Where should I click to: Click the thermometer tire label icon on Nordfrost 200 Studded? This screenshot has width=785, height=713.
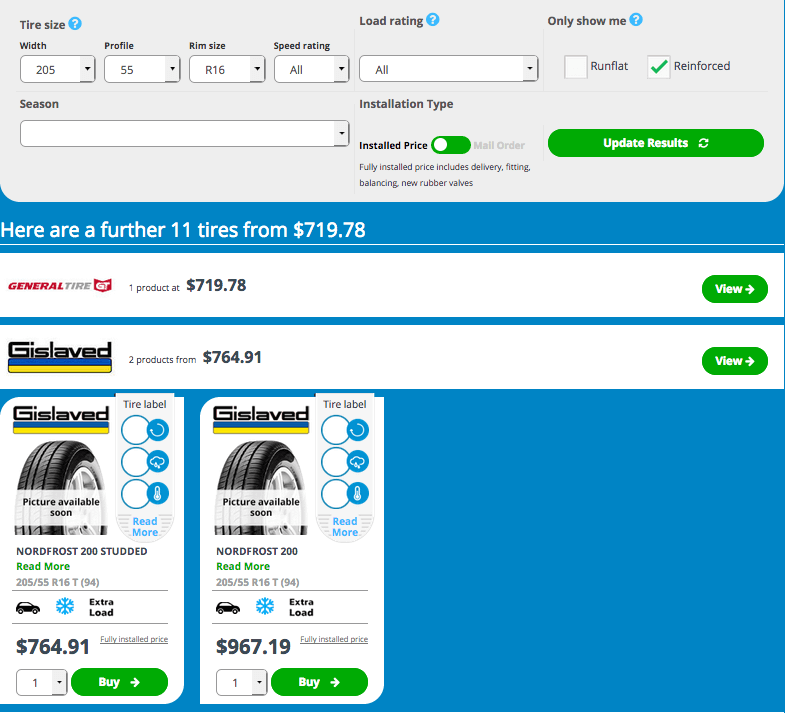pyautogui.click(x=159, y=493)
